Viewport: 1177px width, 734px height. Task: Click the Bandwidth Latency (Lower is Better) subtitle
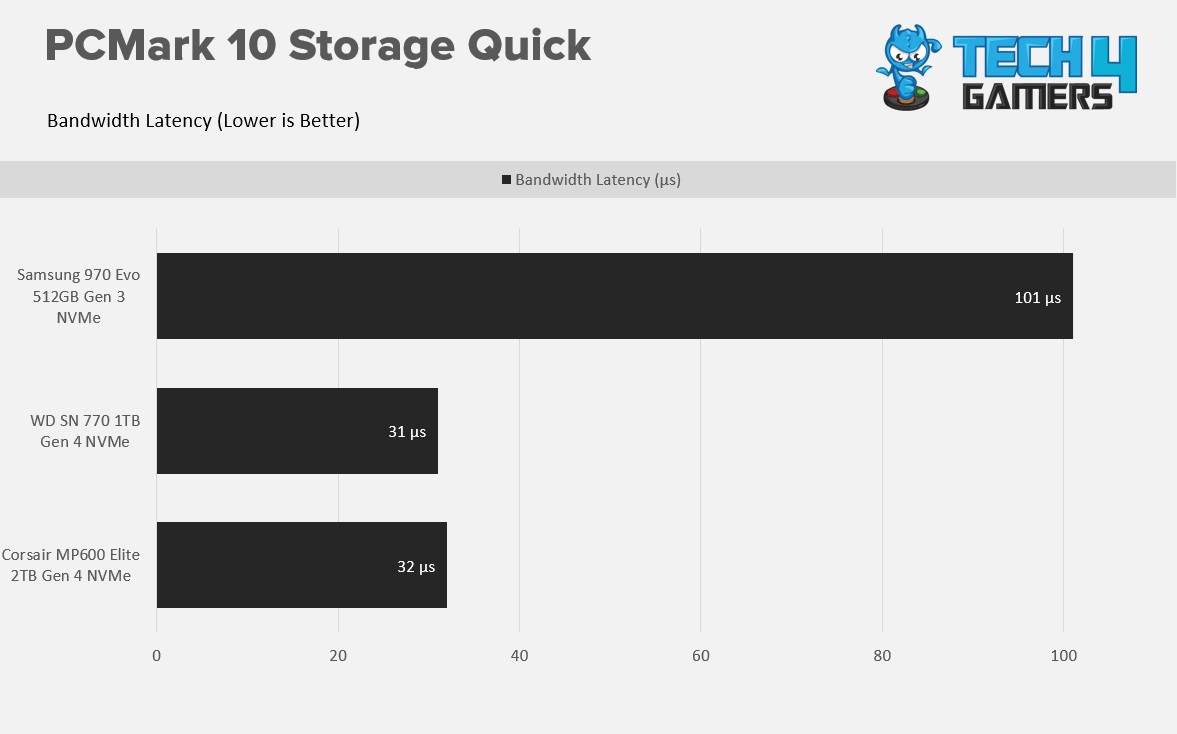tap(203, 120)
